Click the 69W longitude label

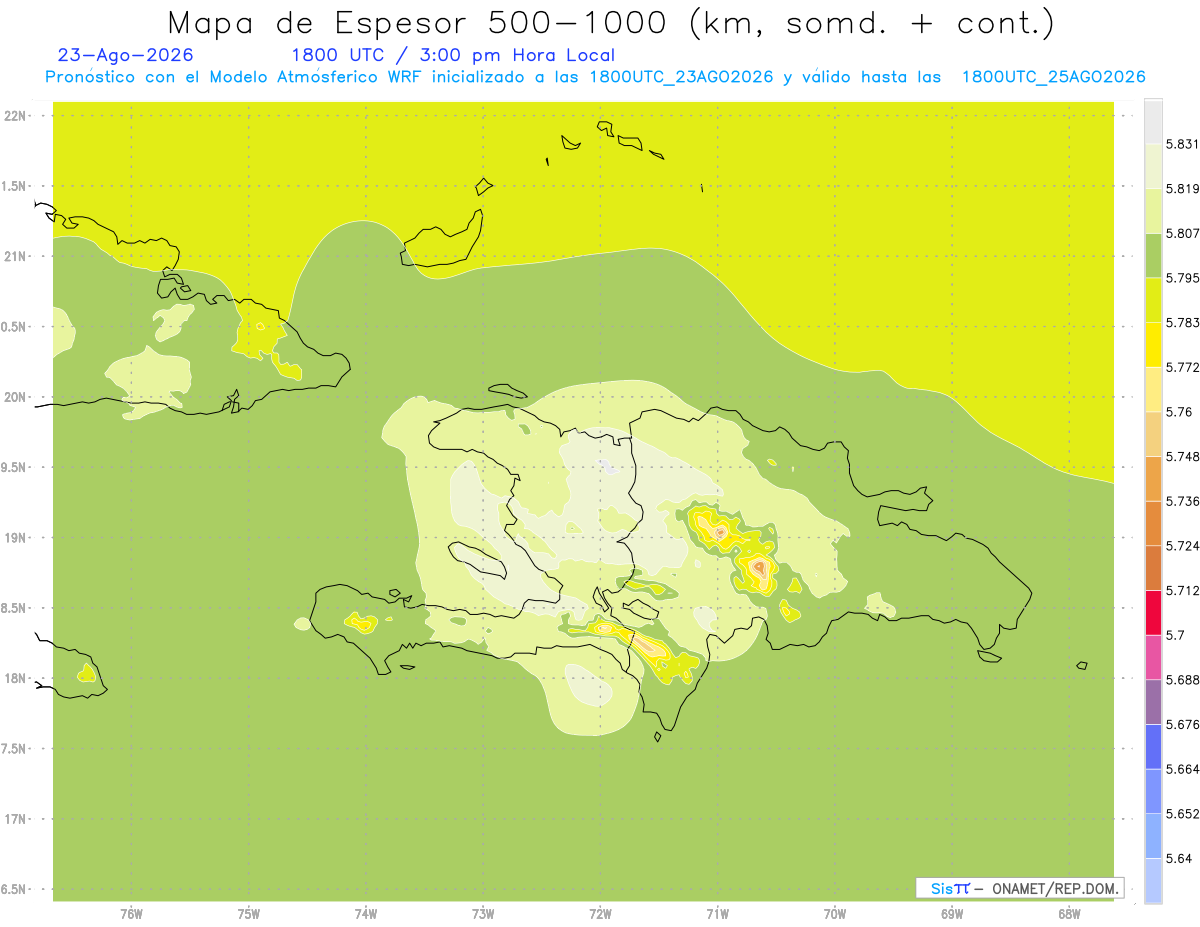click(x=952, y=913)
